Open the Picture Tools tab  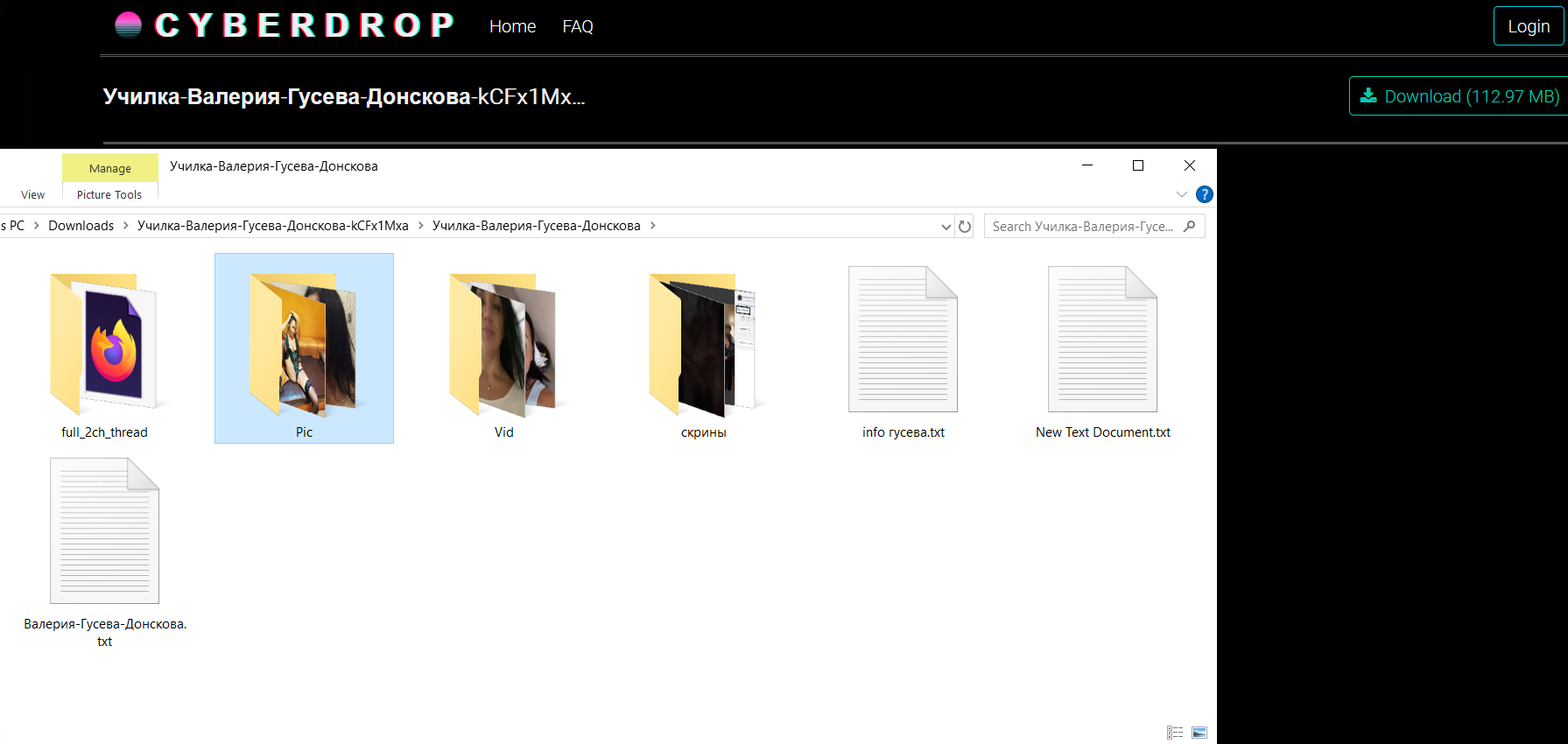[x=109, y=194]
